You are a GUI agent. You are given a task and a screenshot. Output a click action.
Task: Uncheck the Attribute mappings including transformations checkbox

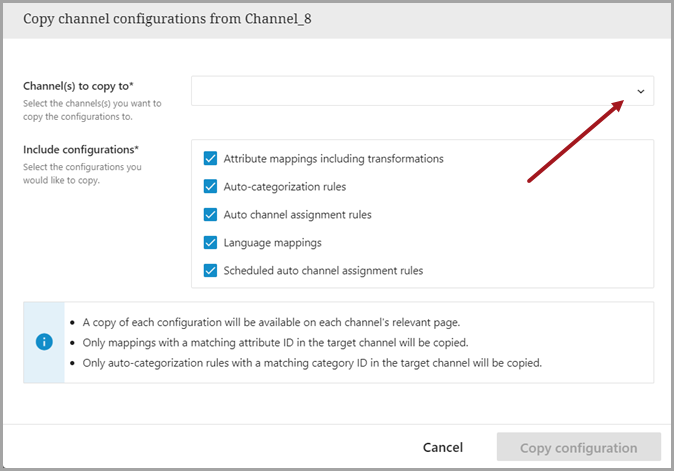click(210, 158)
